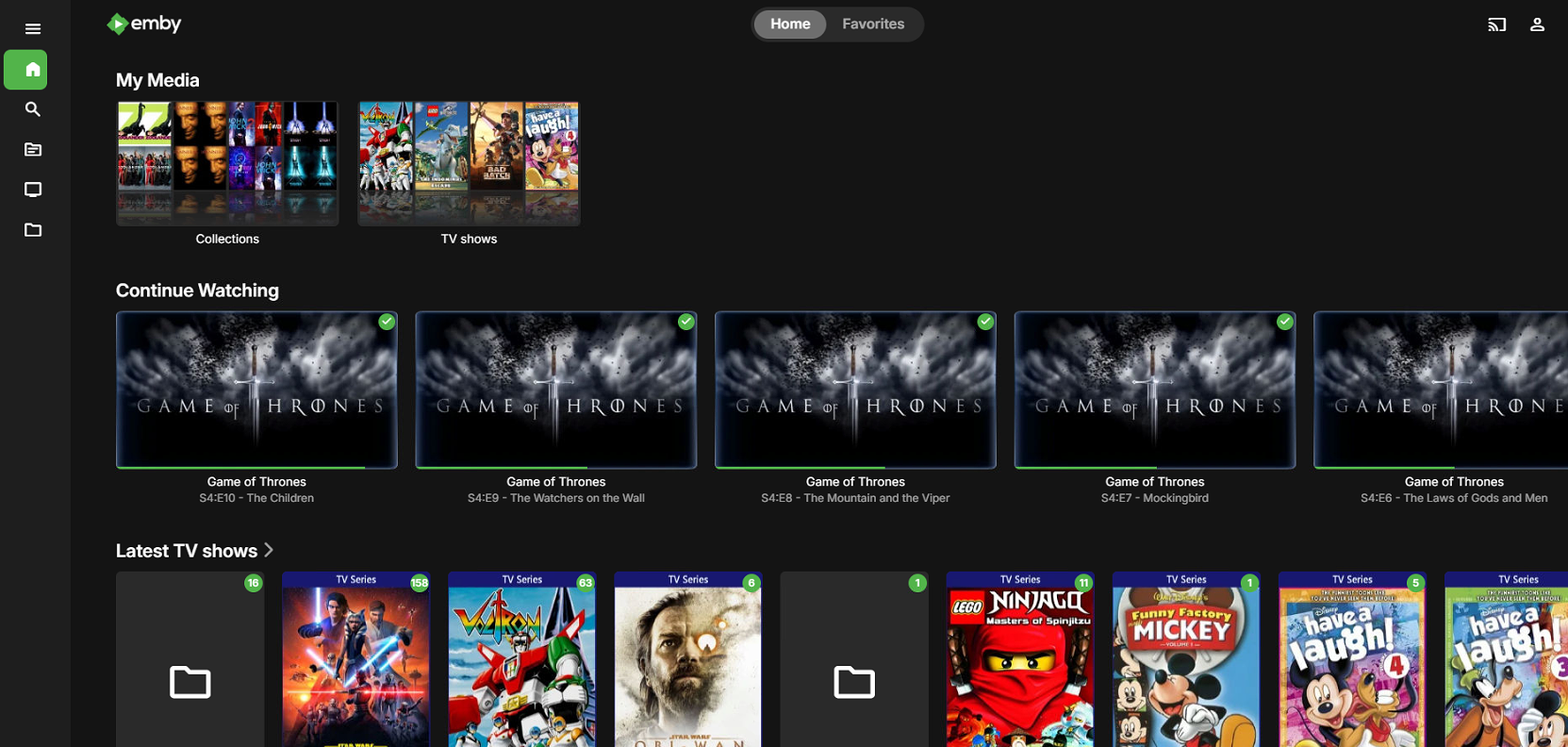Expand Latest TV shows with the chevron arrow
Image resolution: width=1568 pixels, height=747 pixels.
pyautogui.click(x=270, y=550)
